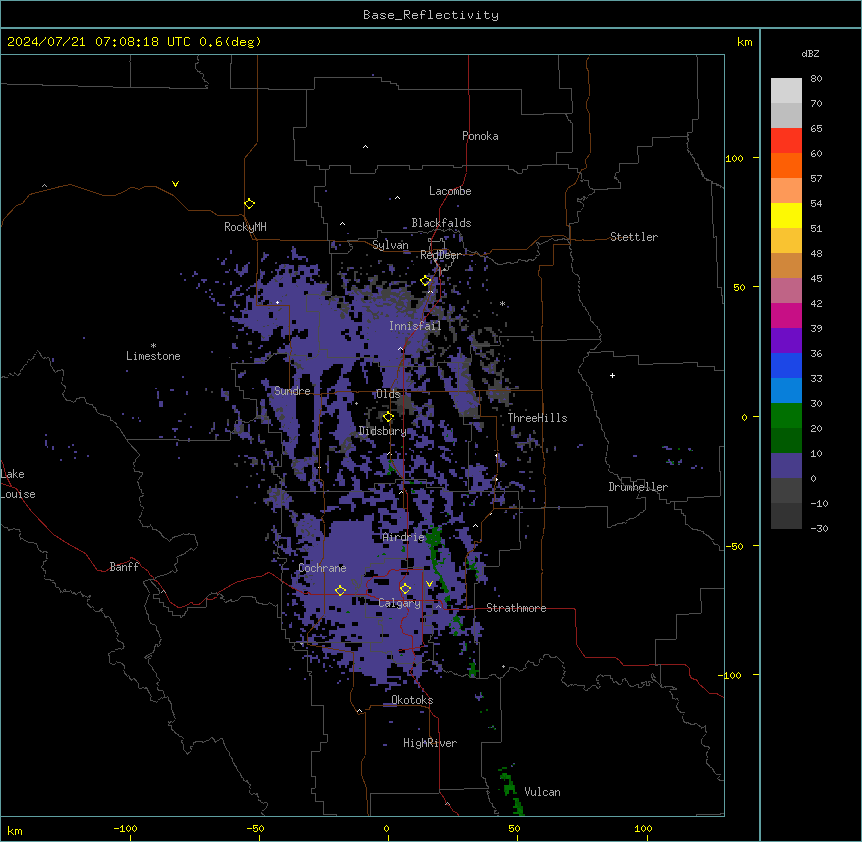
Task: Click the yellow diamond marker between Olds and Didsbury
Action: [388, 417]
